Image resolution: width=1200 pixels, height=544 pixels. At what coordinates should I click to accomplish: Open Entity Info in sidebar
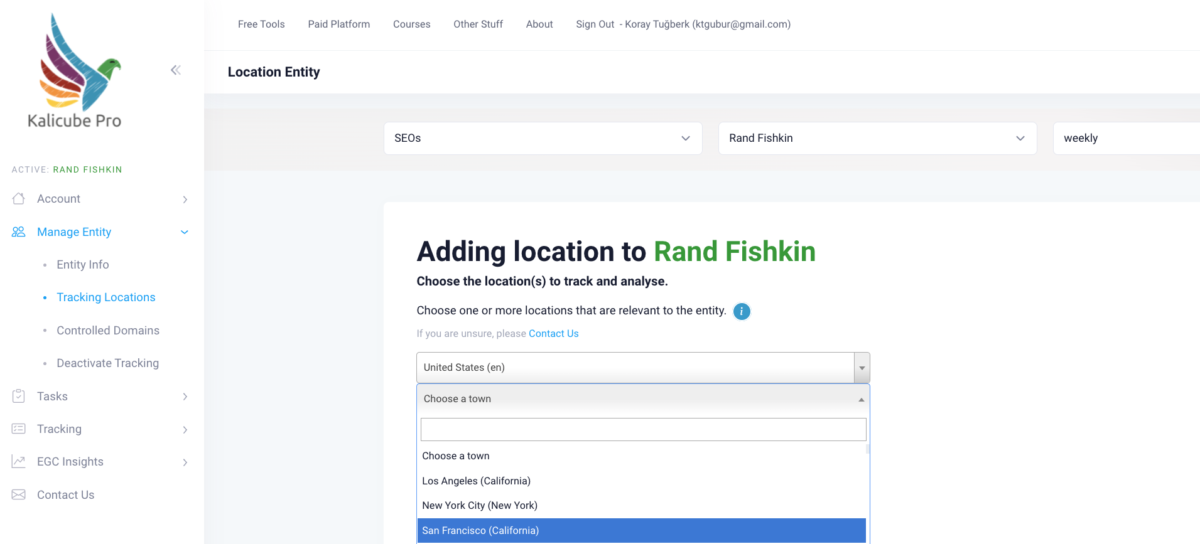click(x=83, y=265)
